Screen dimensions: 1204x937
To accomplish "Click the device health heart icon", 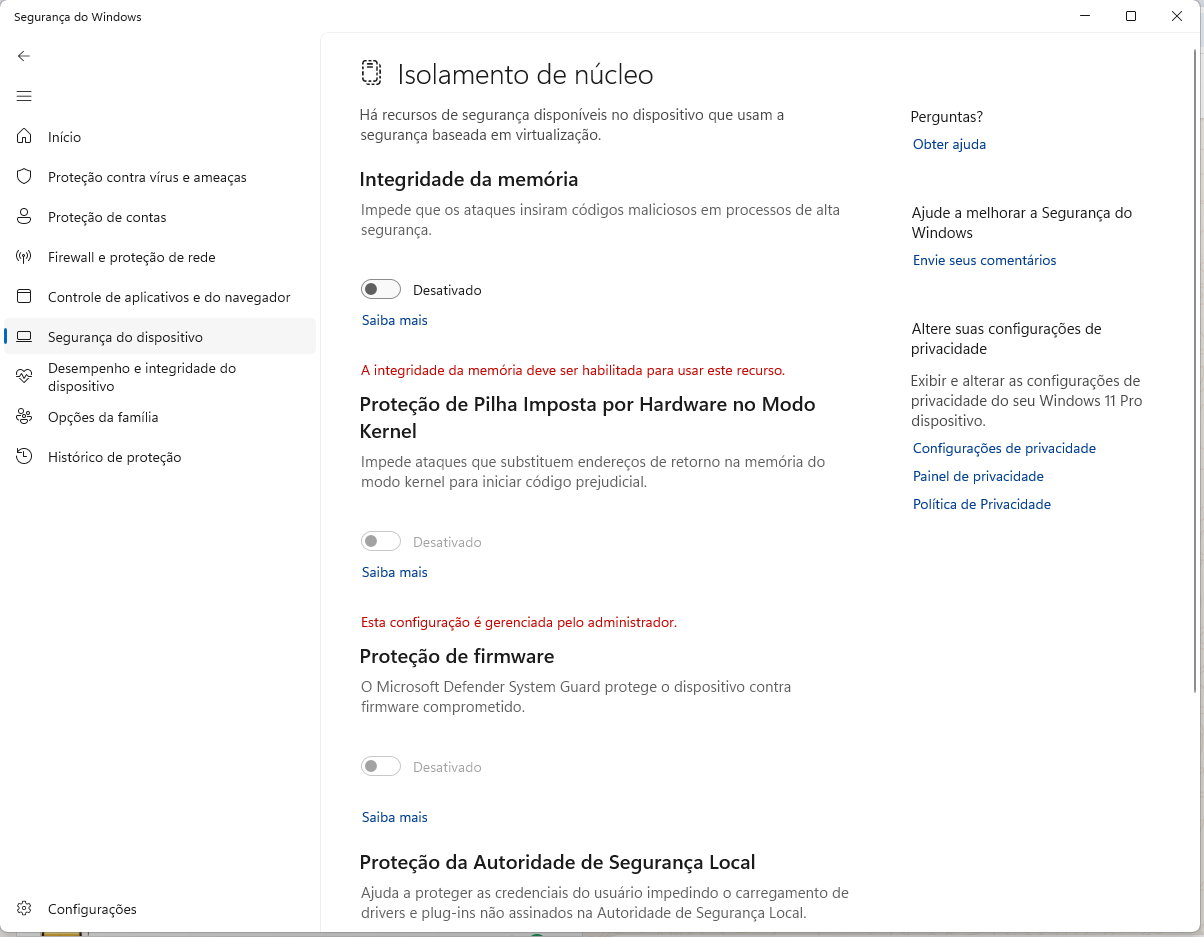I will [x=24, y=377].
